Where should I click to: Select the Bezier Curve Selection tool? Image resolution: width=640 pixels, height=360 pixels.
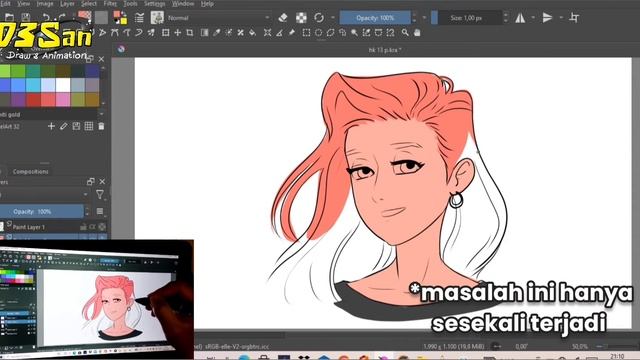378,33
